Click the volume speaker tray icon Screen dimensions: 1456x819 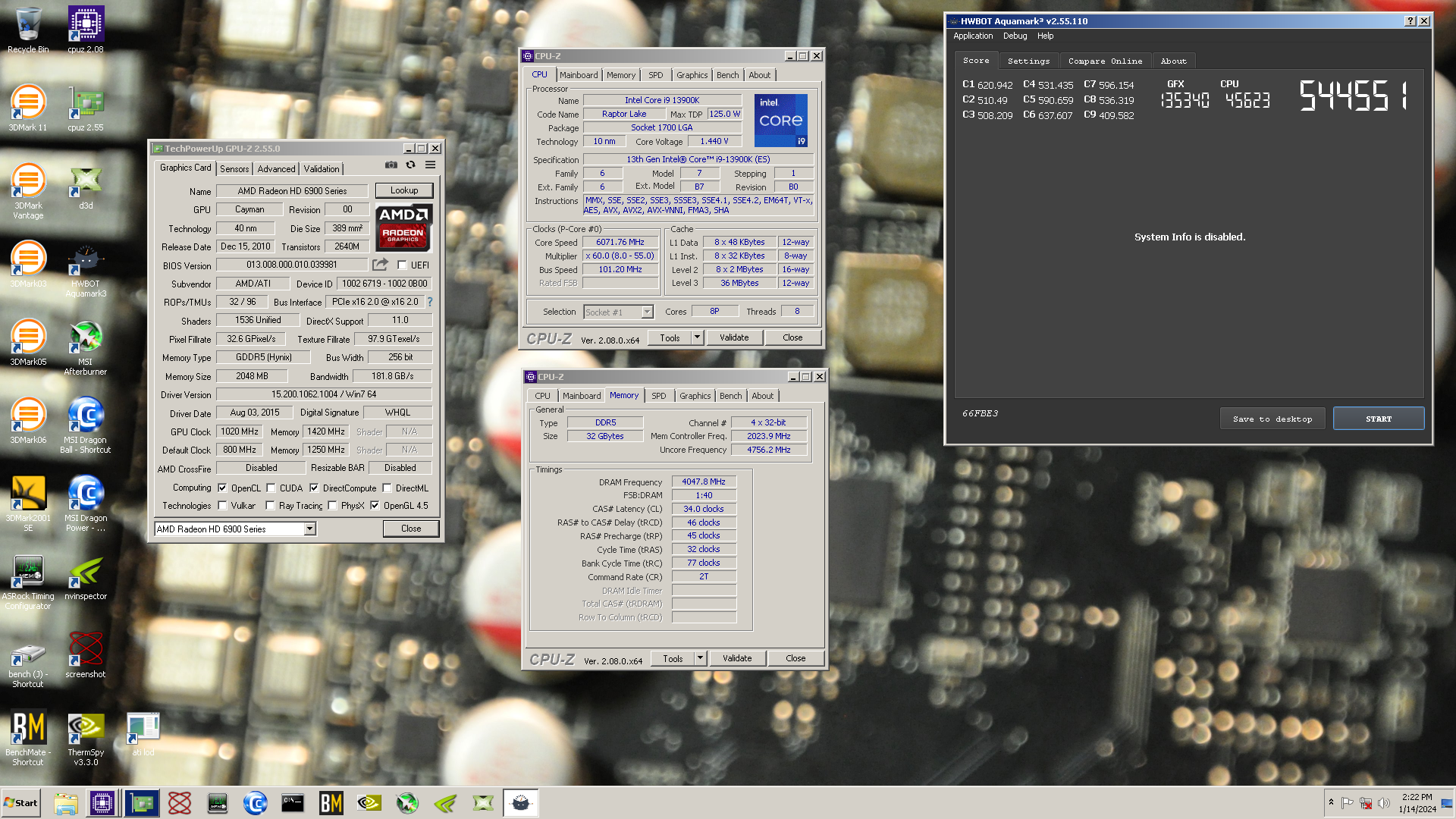click(x=1384, y=803)
